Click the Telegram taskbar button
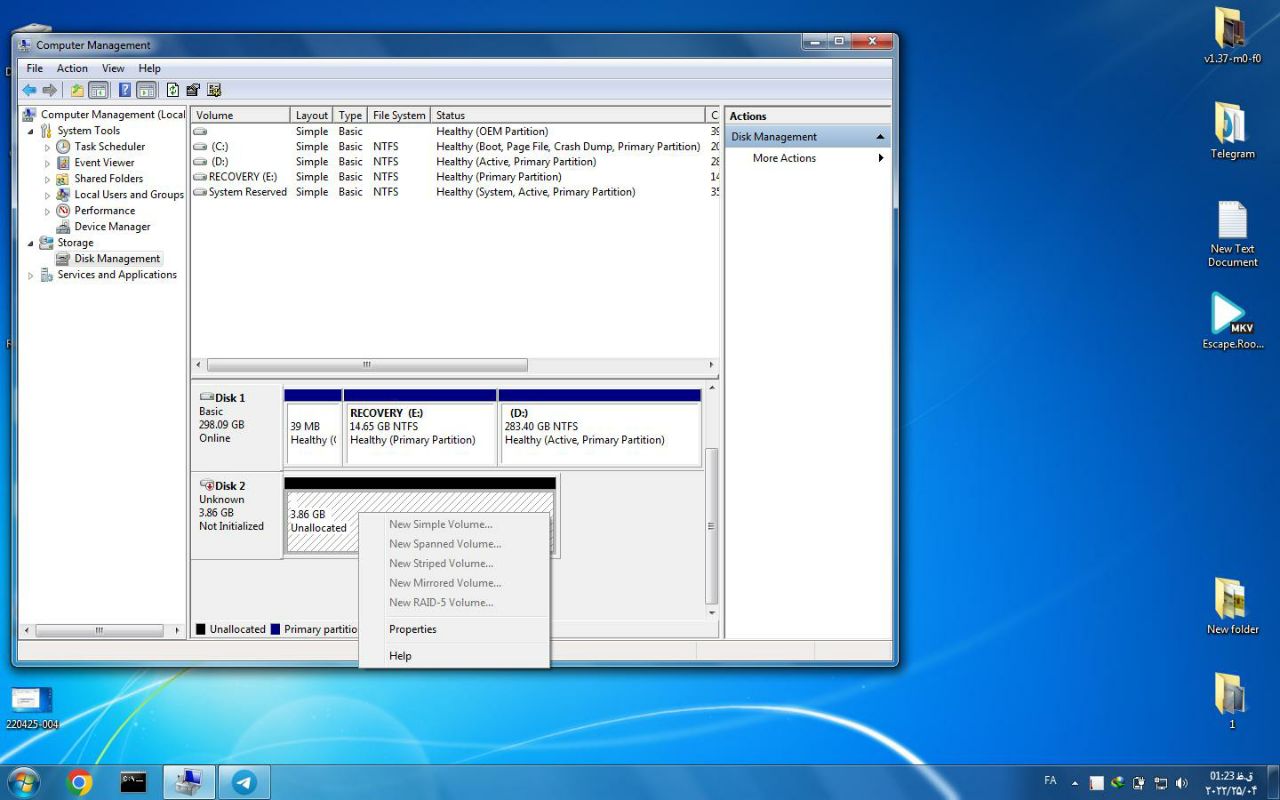This screenshot has width=1280, height=800. click(244, 782)
